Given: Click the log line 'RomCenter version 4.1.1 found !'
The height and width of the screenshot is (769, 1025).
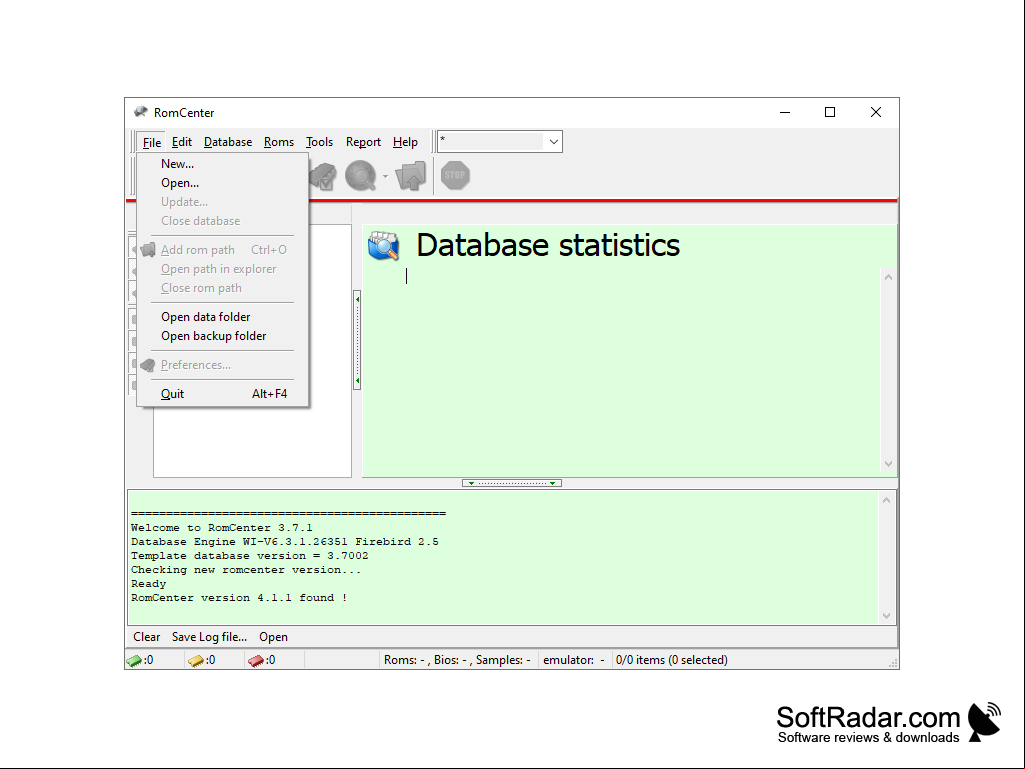Looking at the screenshot, I should 239,598.
